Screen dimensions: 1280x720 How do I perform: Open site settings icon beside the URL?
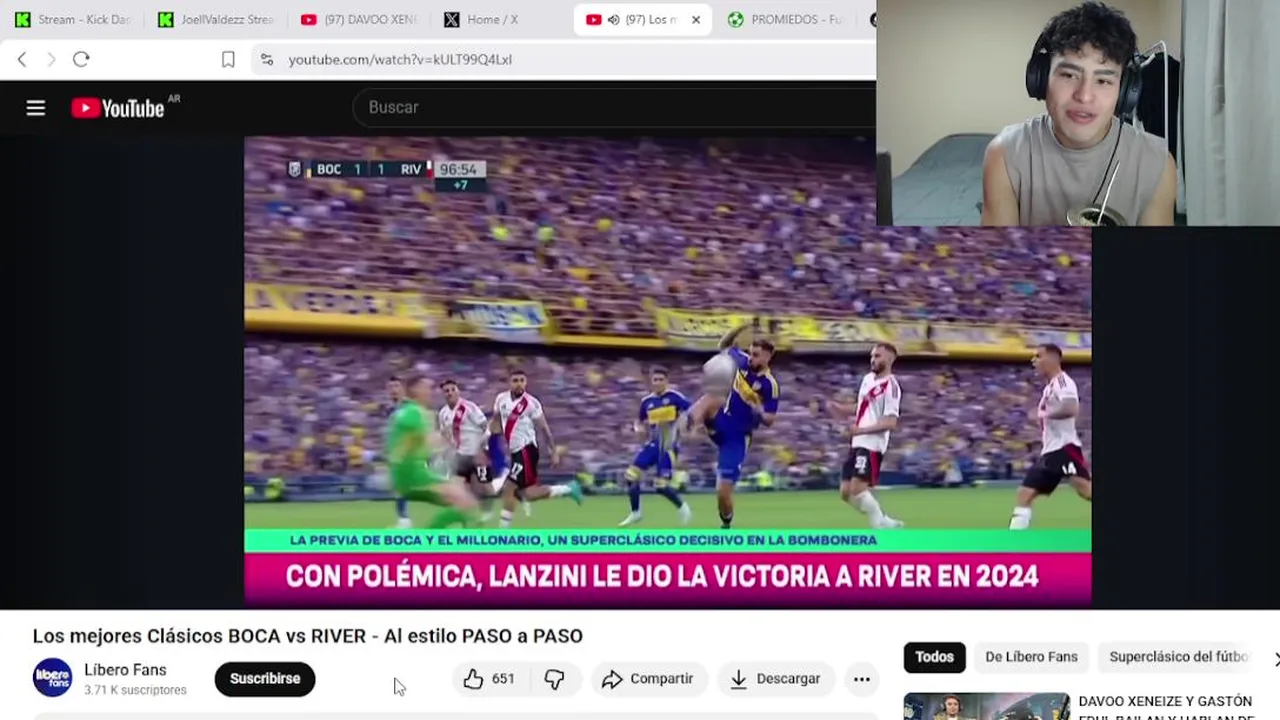[x=267, y=59]
